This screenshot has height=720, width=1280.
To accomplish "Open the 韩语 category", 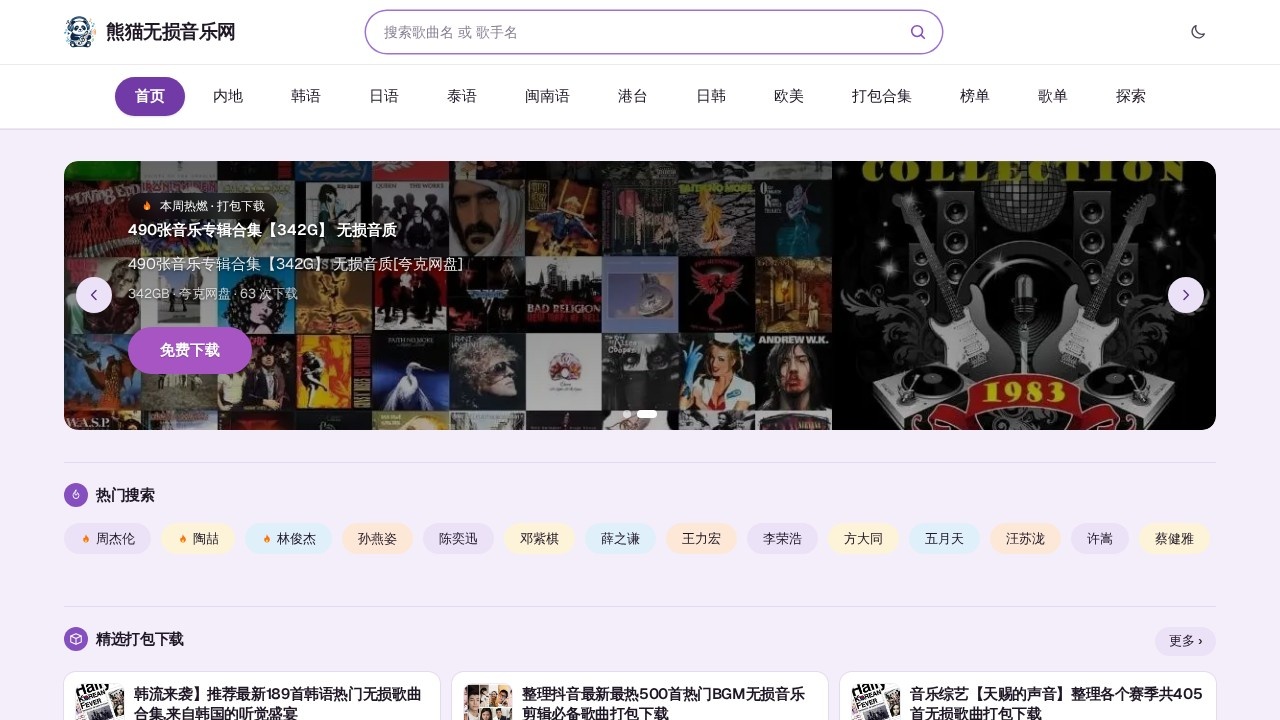I will click(x=306, y=96).
